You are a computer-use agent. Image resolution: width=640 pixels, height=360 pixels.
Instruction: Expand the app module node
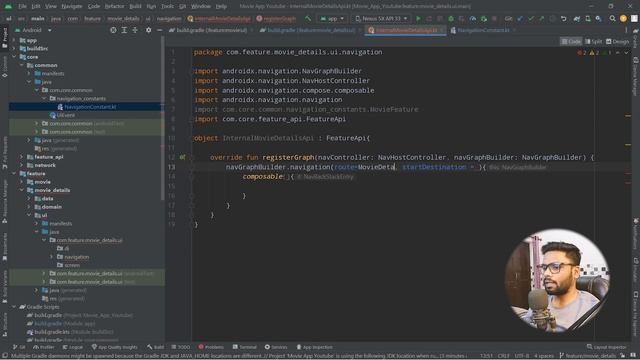pyautogui.click(x=15, y=40)
